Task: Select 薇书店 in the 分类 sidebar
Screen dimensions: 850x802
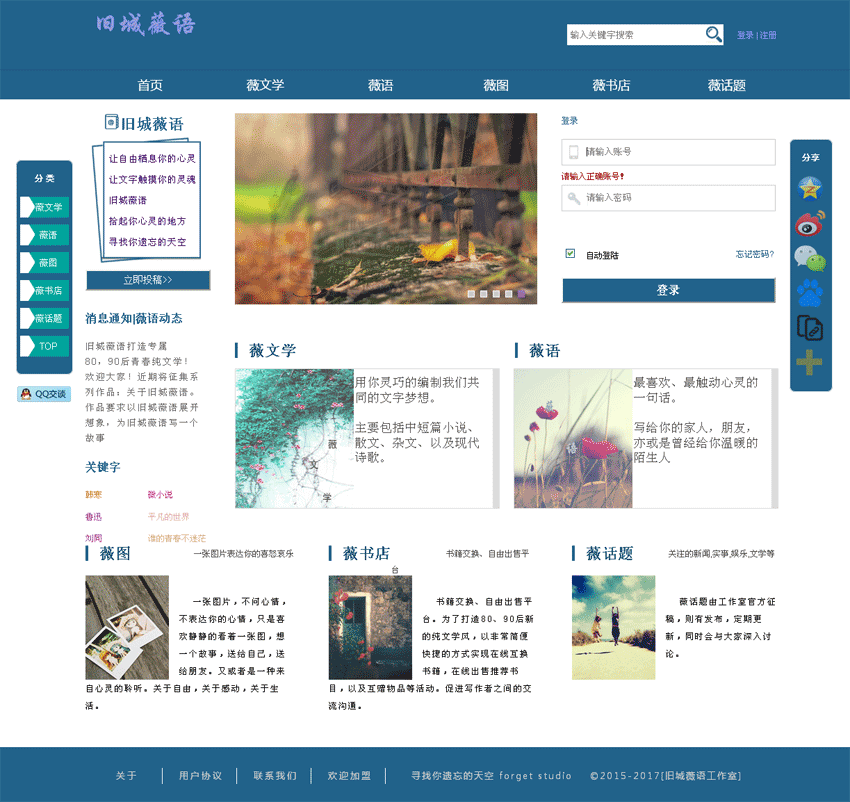Action: (x=44, y=291)
